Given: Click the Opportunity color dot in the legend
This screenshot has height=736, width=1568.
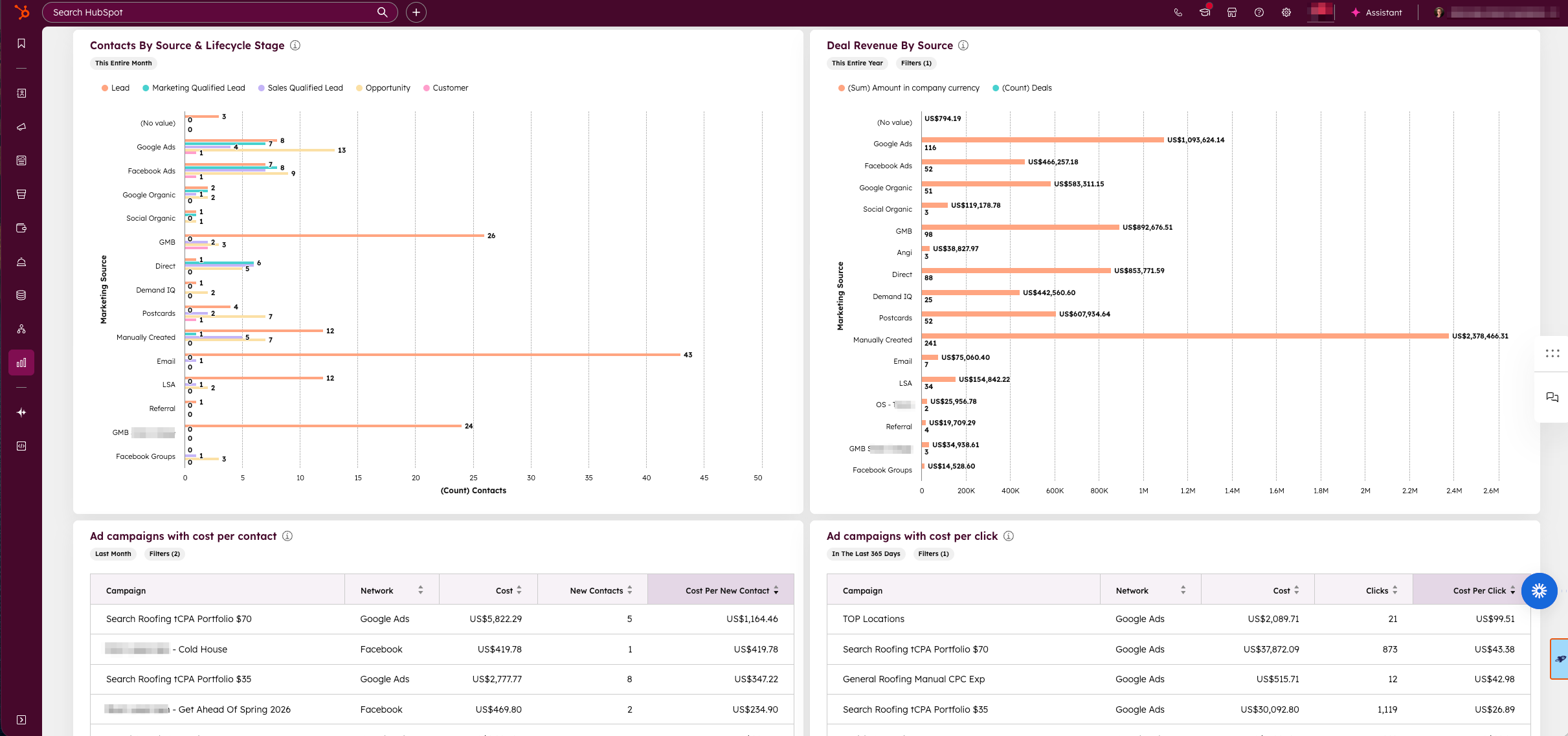Looking at the screenshot, I should tap(359, 88).
